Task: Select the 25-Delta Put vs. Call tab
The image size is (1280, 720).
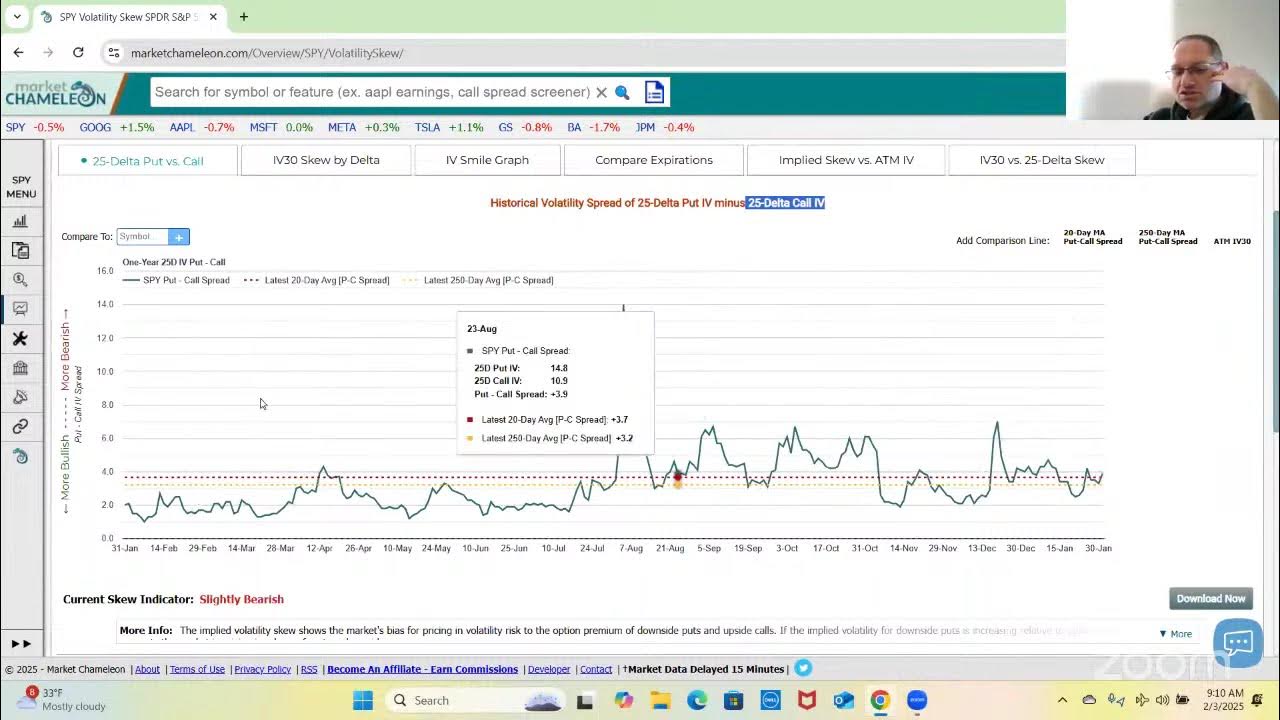Action: (148, 160)
